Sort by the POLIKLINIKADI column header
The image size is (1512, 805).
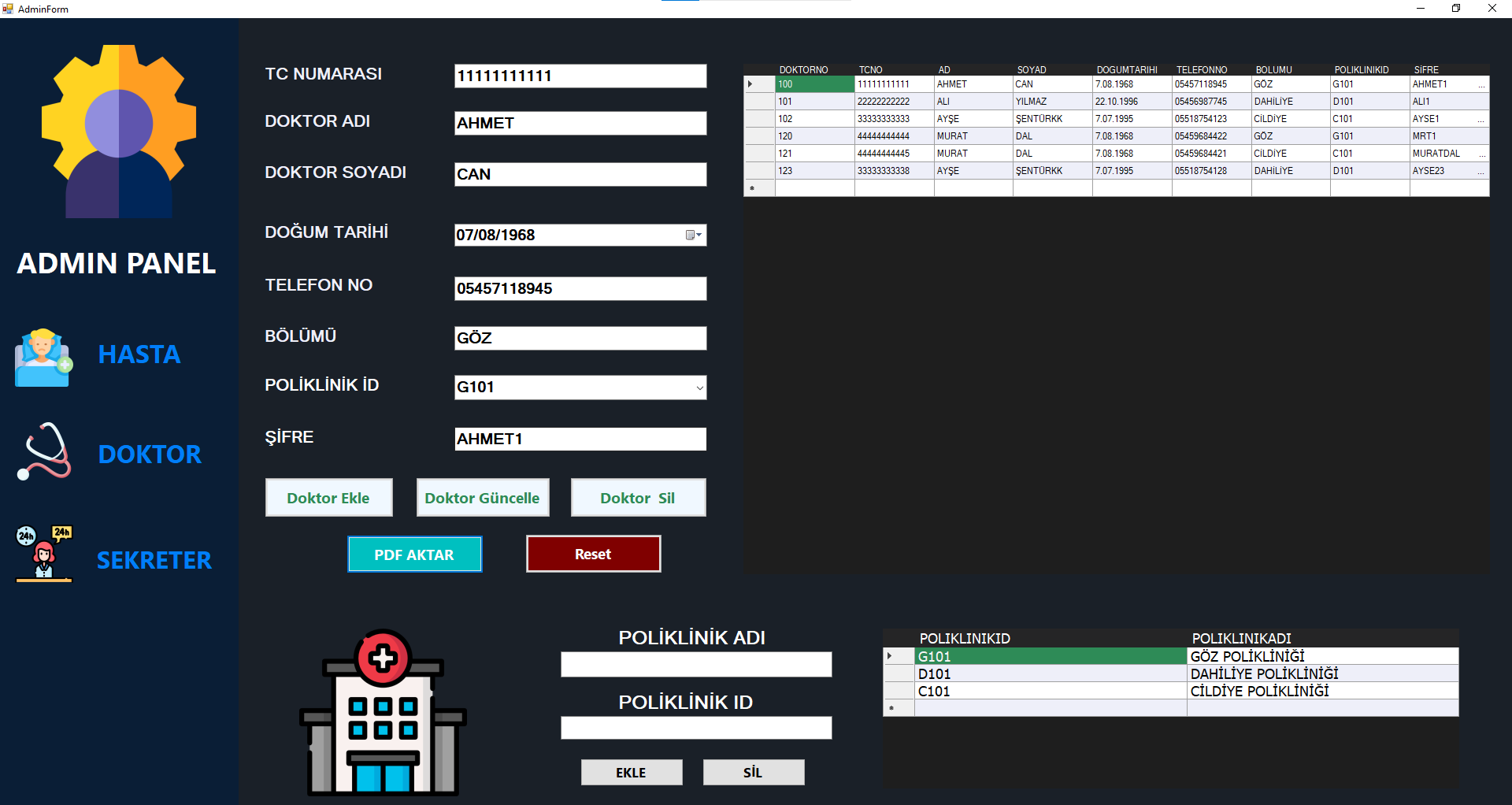[x=1323, y=639]
